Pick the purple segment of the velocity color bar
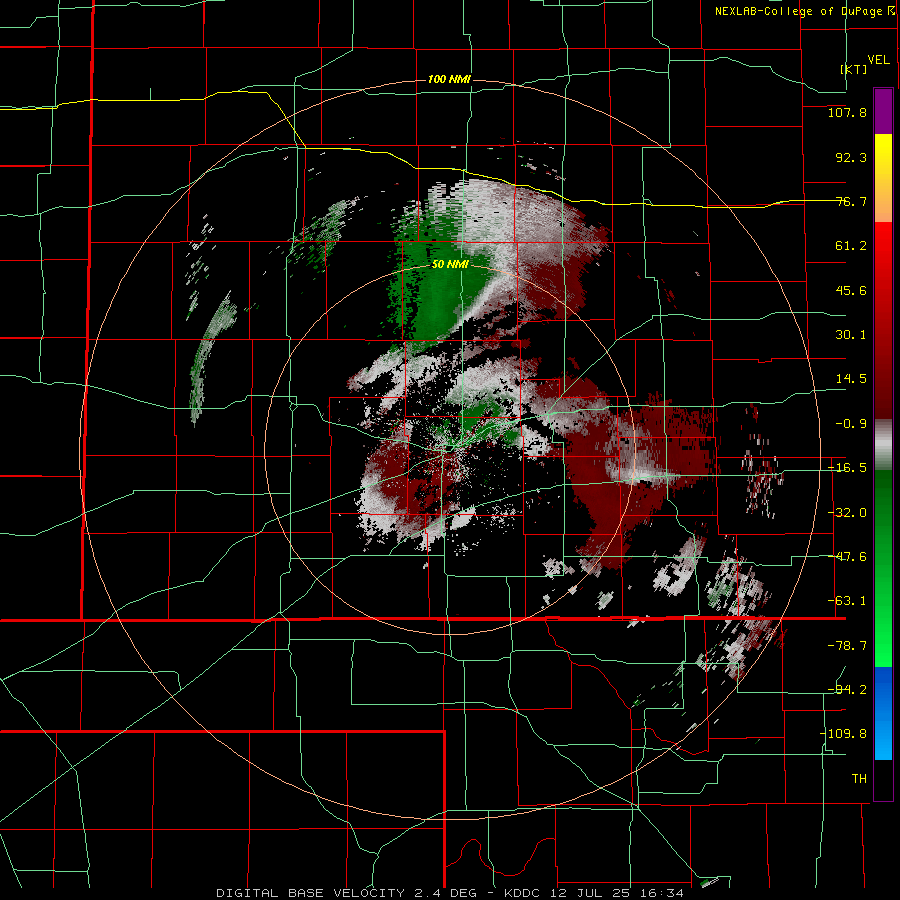 click(x=883, y=111)
